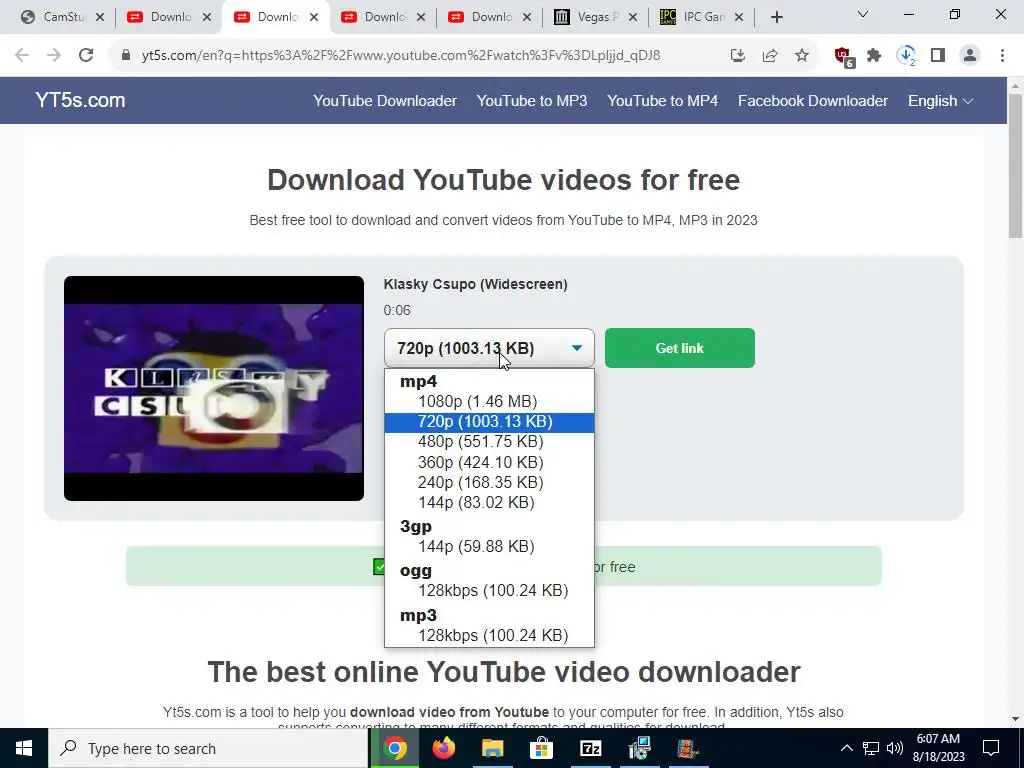
Task: Click the lock site-info icon in address bar
Action: (126, 56)
